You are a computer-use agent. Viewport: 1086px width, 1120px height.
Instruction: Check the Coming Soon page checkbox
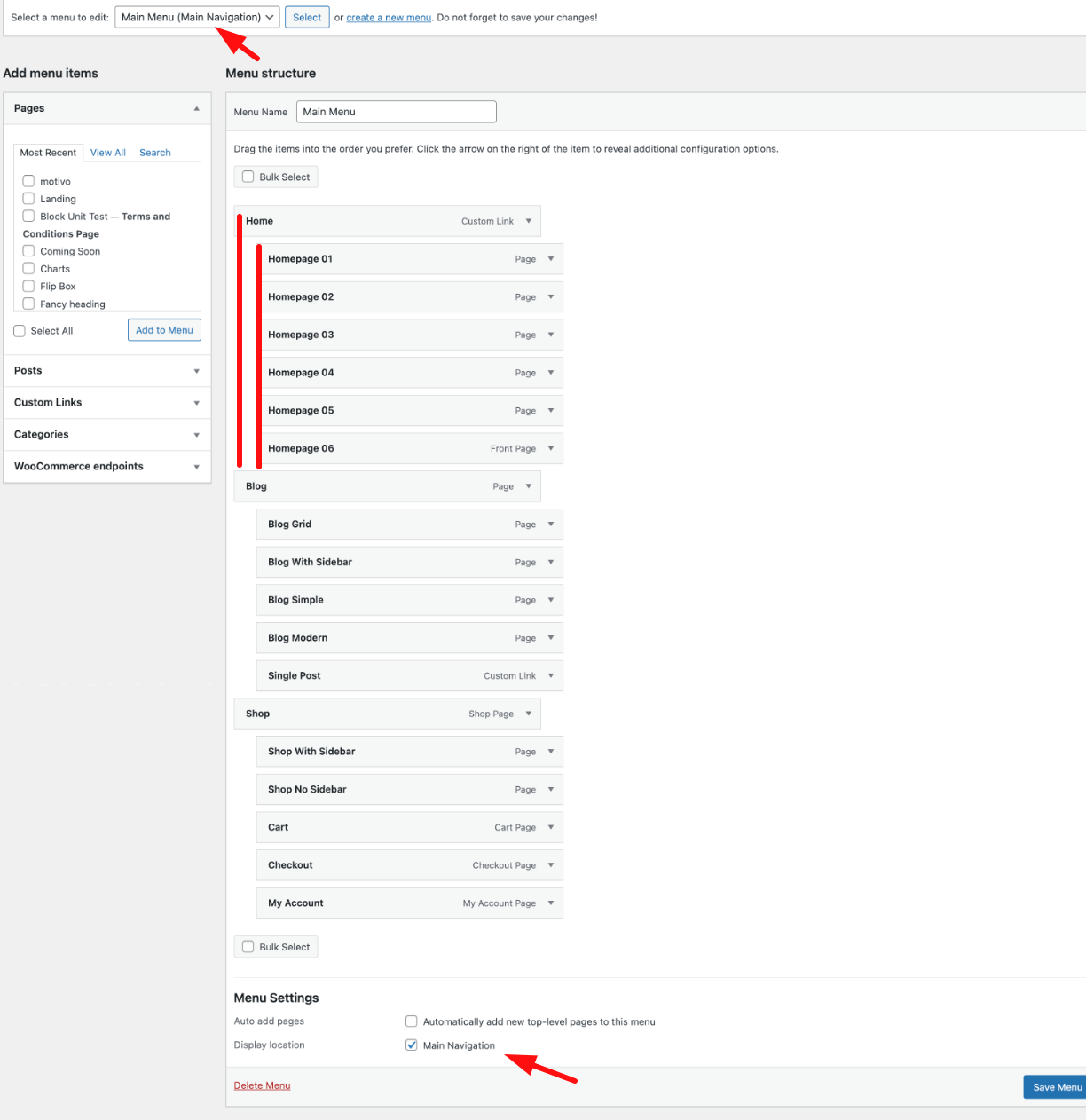tap(28, 251)
